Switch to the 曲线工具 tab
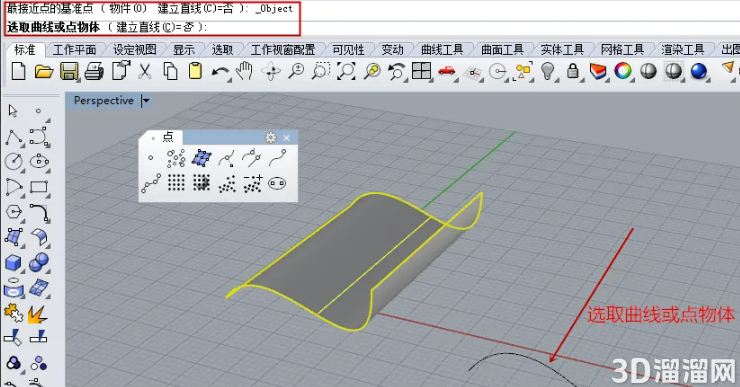Screen dimensions: 740x387 click(442, 50)
